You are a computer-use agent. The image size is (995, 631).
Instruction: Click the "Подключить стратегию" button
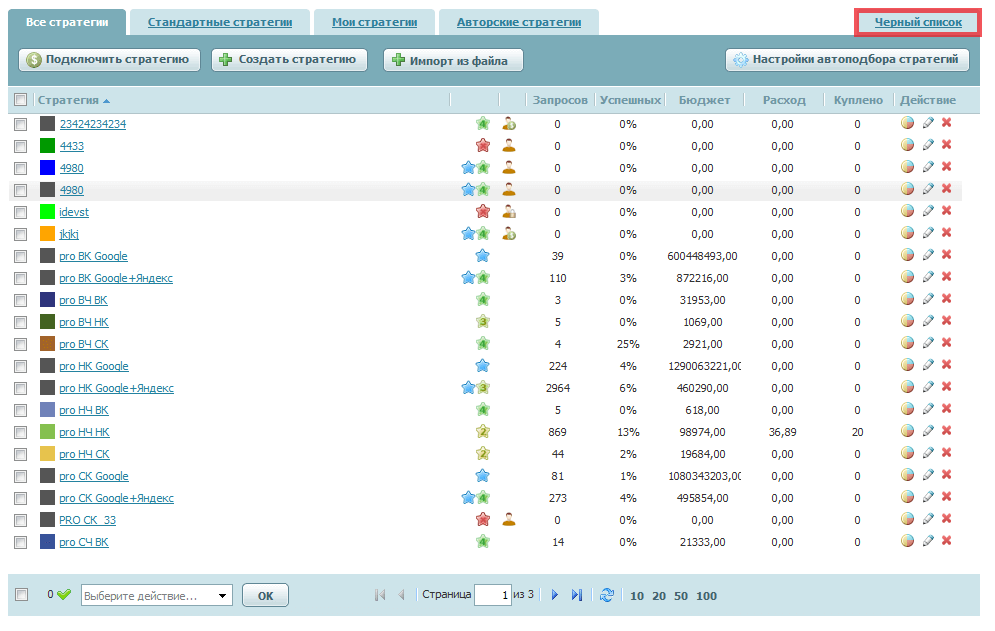(109, 60)
